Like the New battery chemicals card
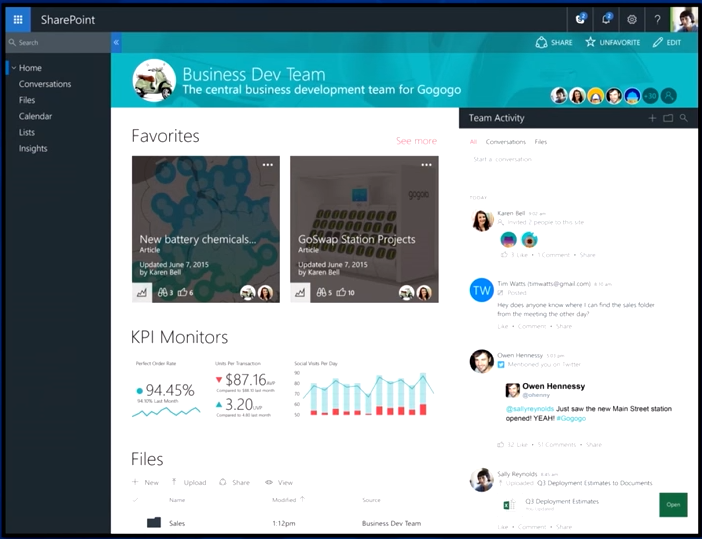 (x=185, y=293)
